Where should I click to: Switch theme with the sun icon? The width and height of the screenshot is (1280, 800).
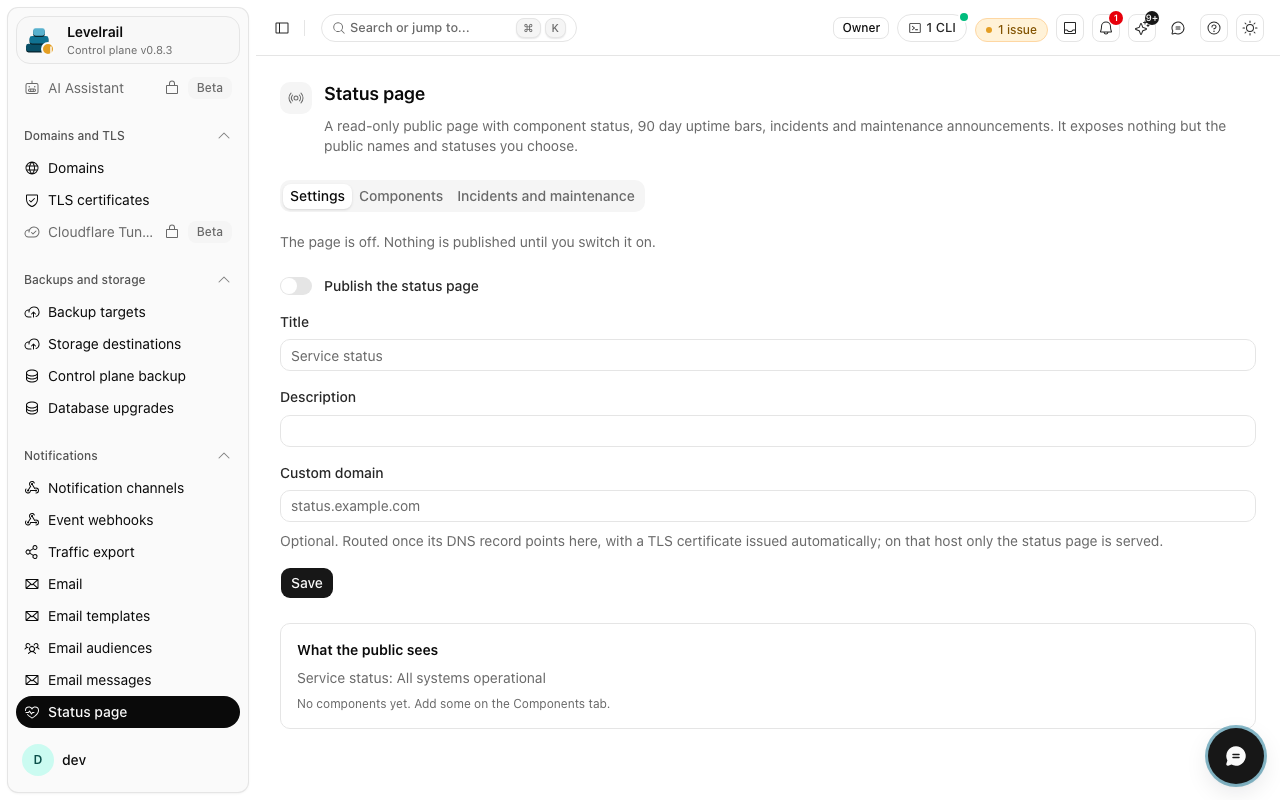1250,28
